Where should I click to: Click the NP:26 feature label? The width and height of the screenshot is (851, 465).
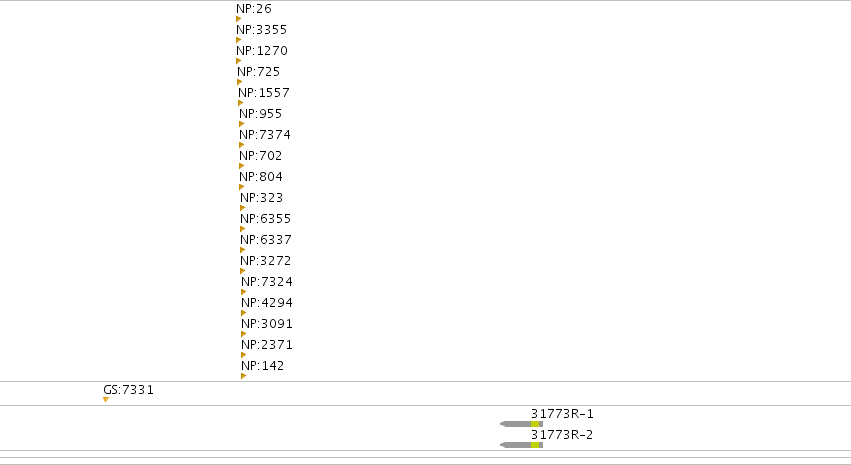254,9
